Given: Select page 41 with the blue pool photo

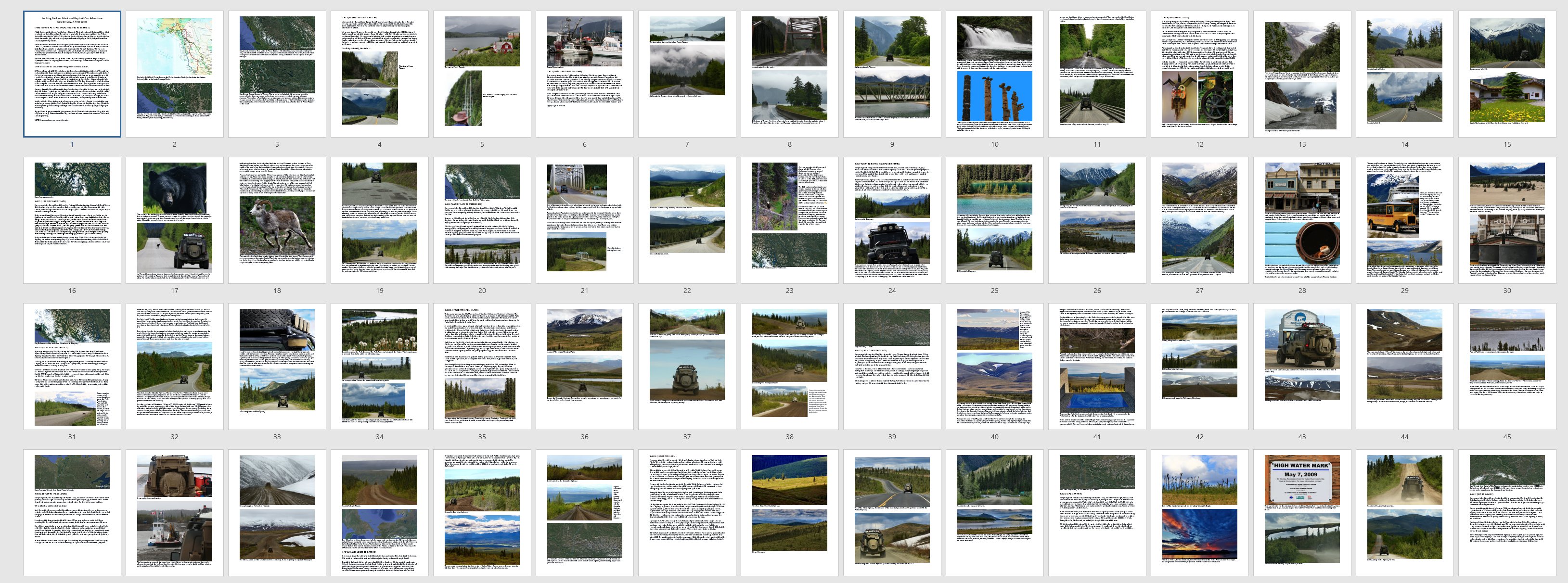Looking at the screenshot, I should 1097,366.
